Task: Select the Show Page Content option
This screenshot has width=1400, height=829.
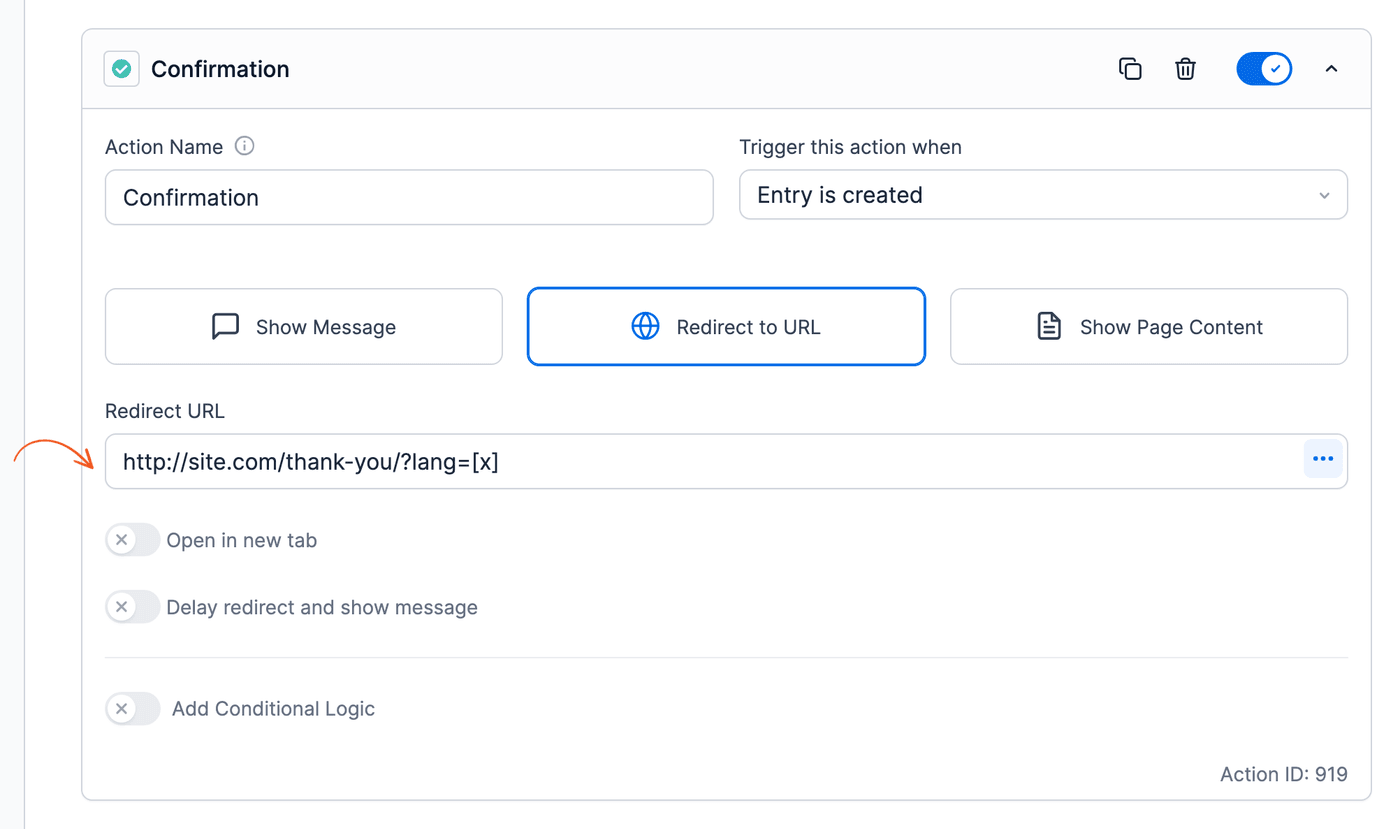Action: (x=1149, y=327)
